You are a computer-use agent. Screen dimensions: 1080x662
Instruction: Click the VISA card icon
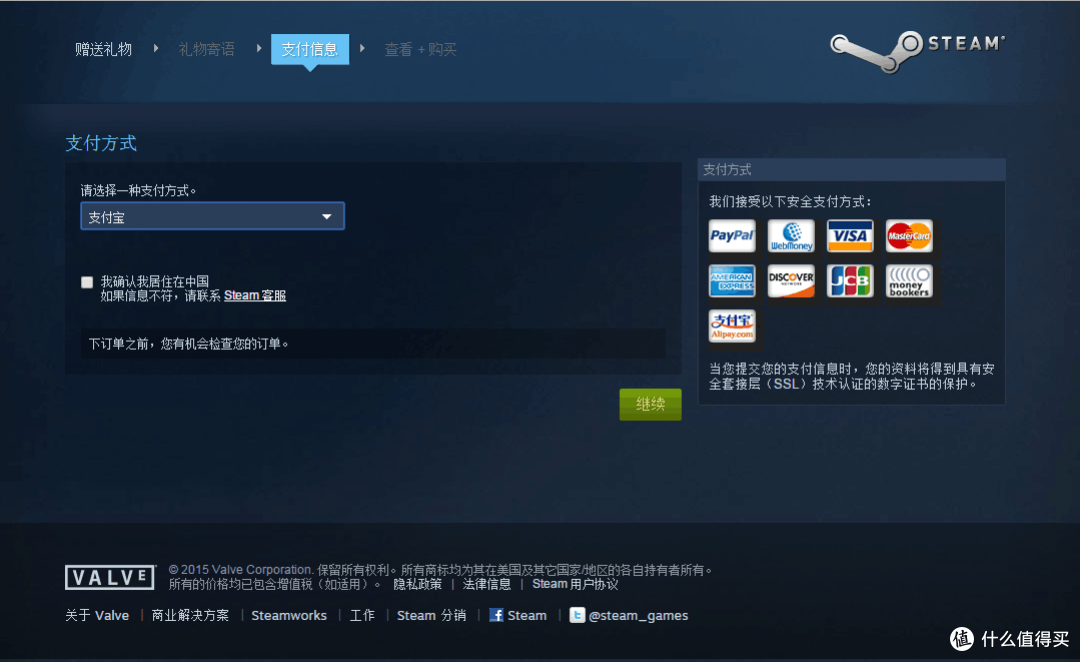[850, 236]
